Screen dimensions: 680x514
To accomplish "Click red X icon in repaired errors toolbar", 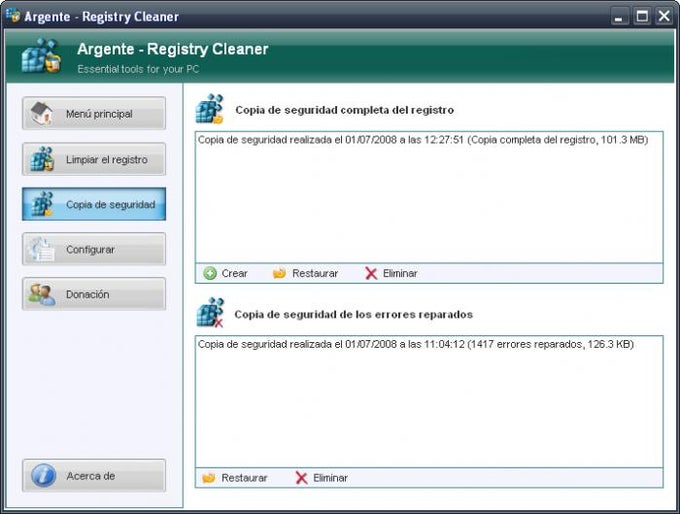I will click(301, 478).
